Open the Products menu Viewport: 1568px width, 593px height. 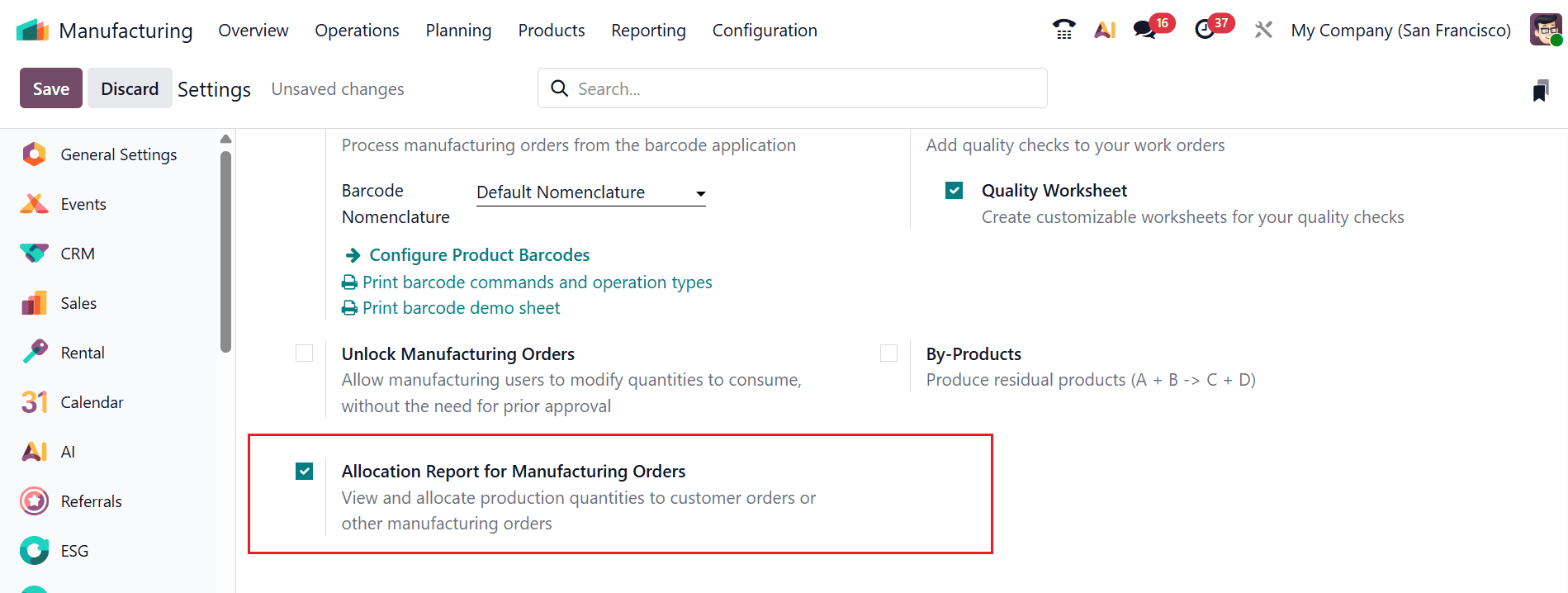(x=552, y=31)
